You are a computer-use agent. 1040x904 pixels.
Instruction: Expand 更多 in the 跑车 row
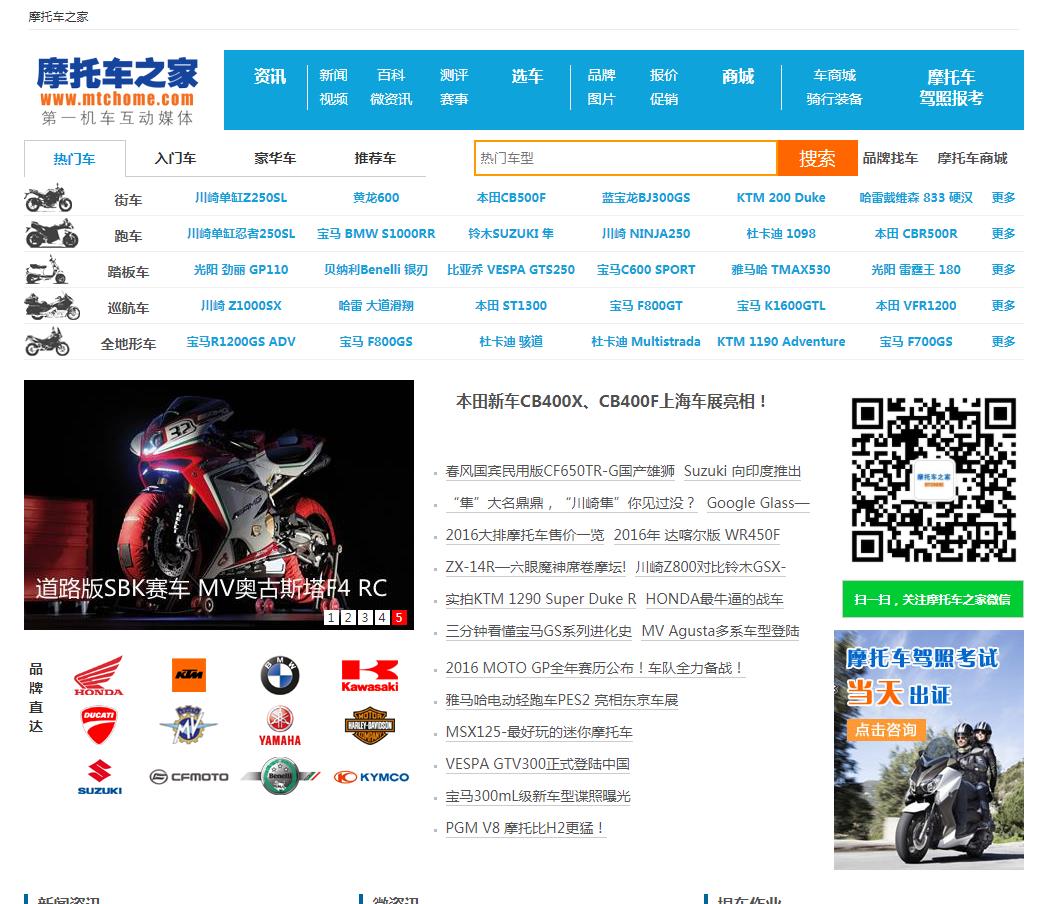[1004, 233]
